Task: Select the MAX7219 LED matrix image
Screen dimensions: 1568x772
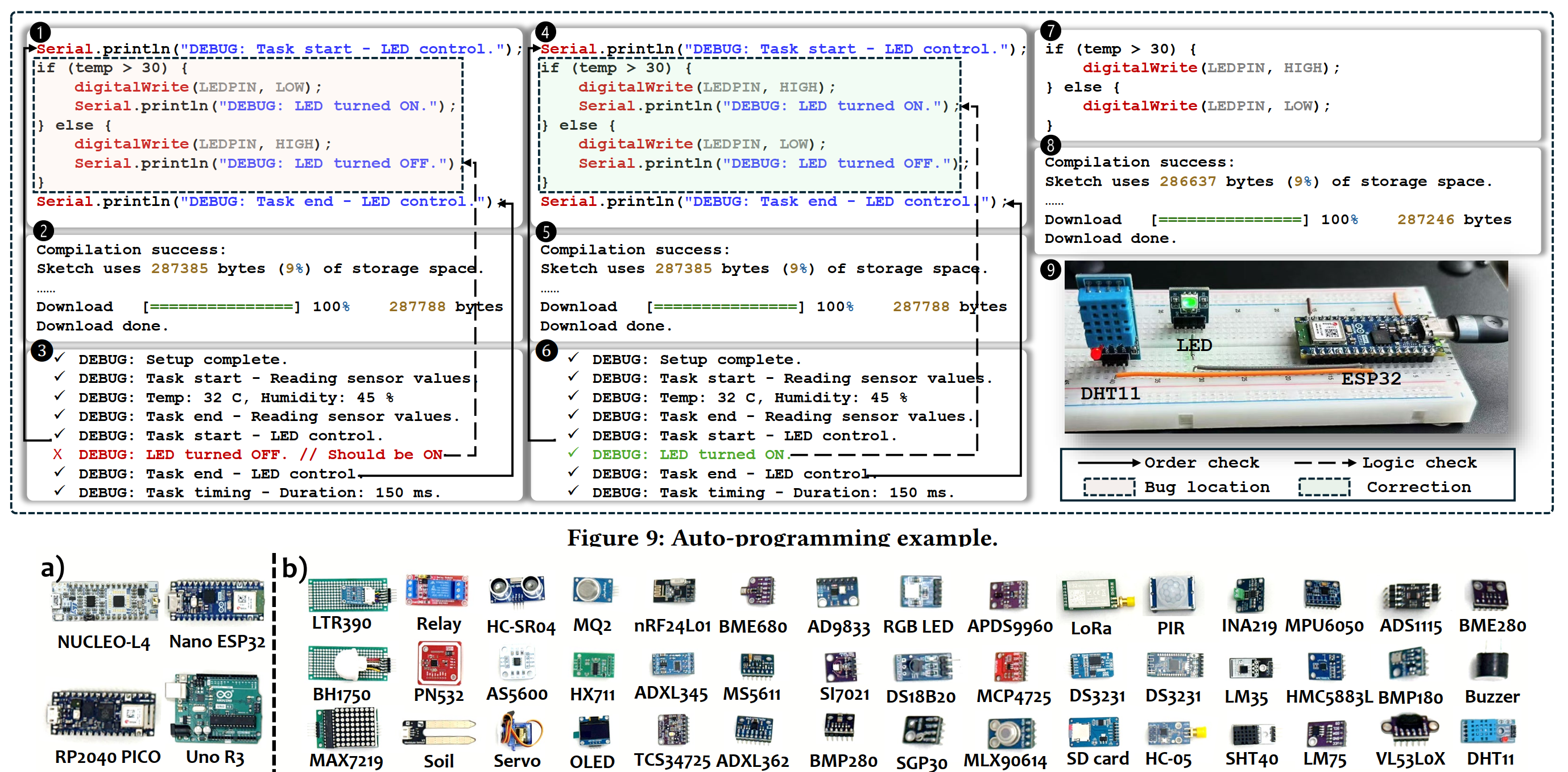Action: (x=346, y=729)
